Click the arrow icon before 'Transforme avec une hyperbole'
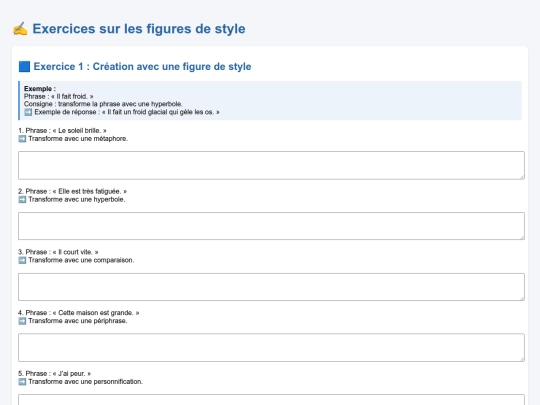Image resolution: width=540 pixels, height=405 pixels. coord(22,200)
